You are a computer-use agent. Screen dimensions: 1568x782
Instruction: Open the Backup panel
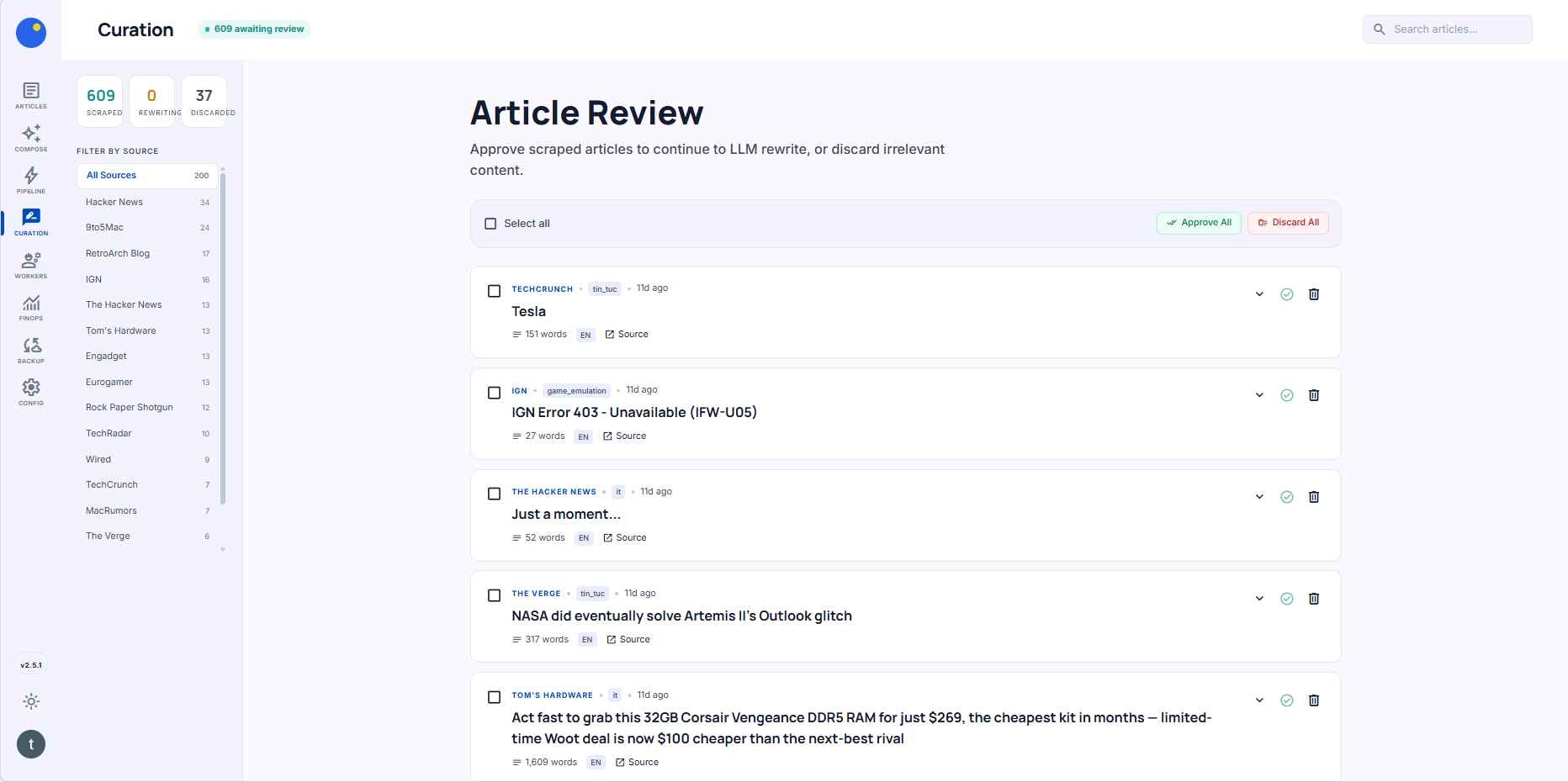pyautogui.click(x=30, y=350)
